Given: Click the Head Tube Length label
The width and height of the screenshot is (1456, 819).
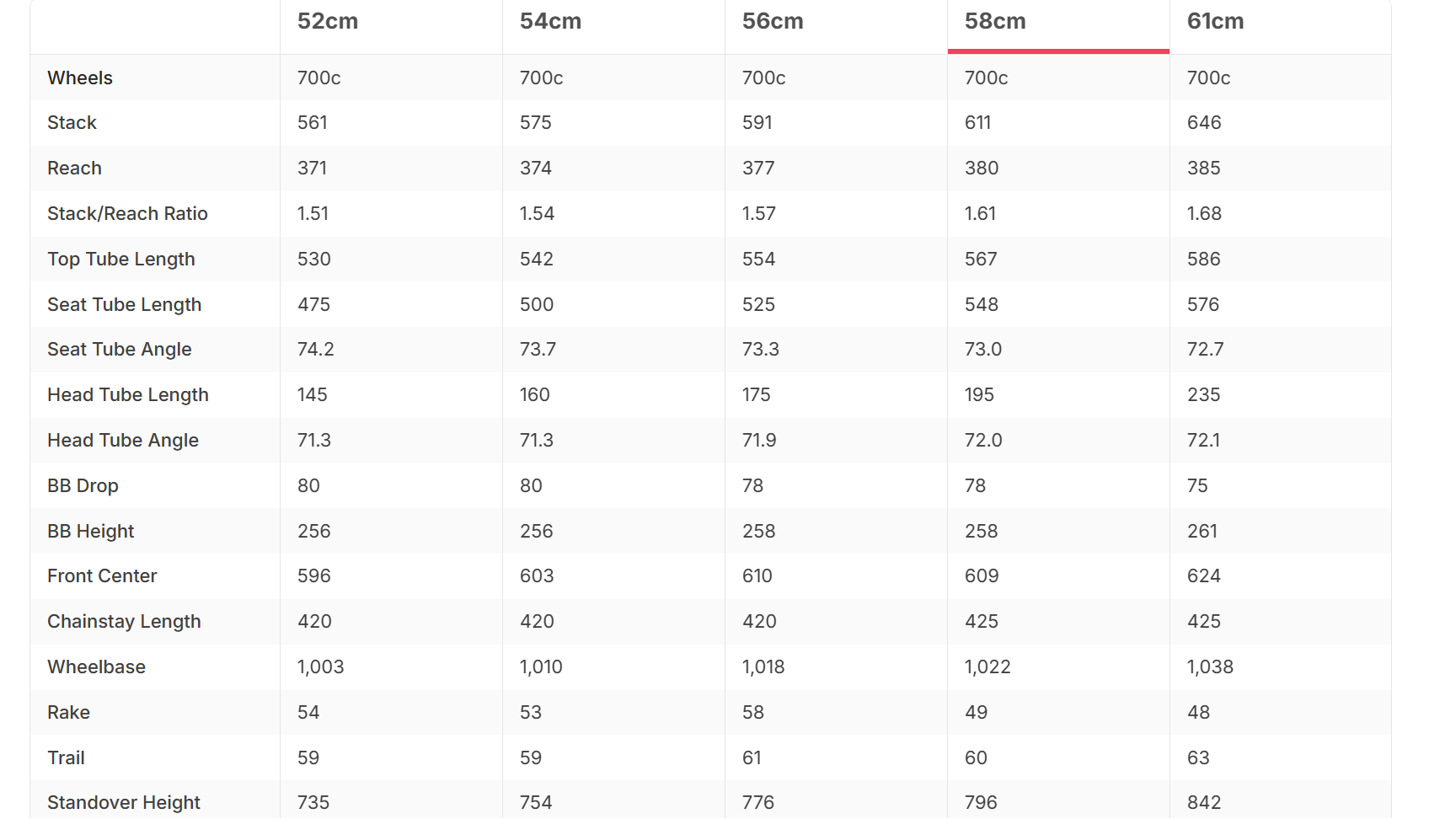Looking at the screenshot, I should tap(128, 395).
